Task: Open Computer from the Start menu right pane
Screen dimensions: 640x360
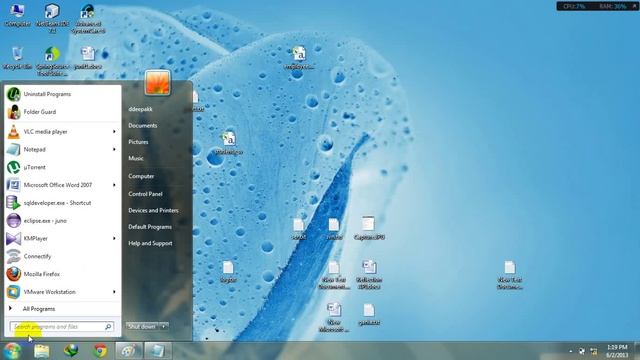Action: (141, 176)
